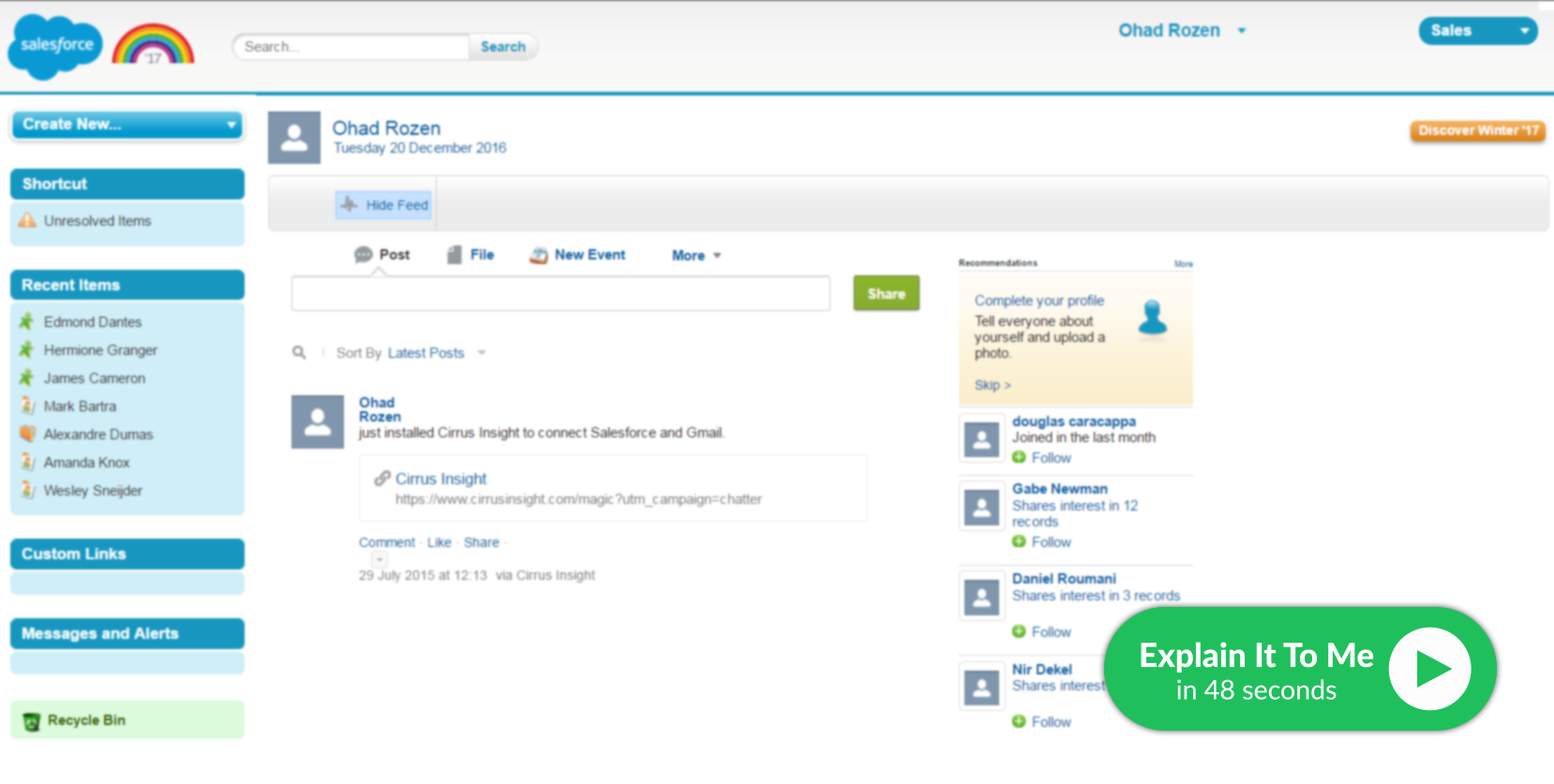This screenshot has height=784, width=1554.
Task: Open Nir Dekel's profile name link
Action: click(x=1042, y=670)
